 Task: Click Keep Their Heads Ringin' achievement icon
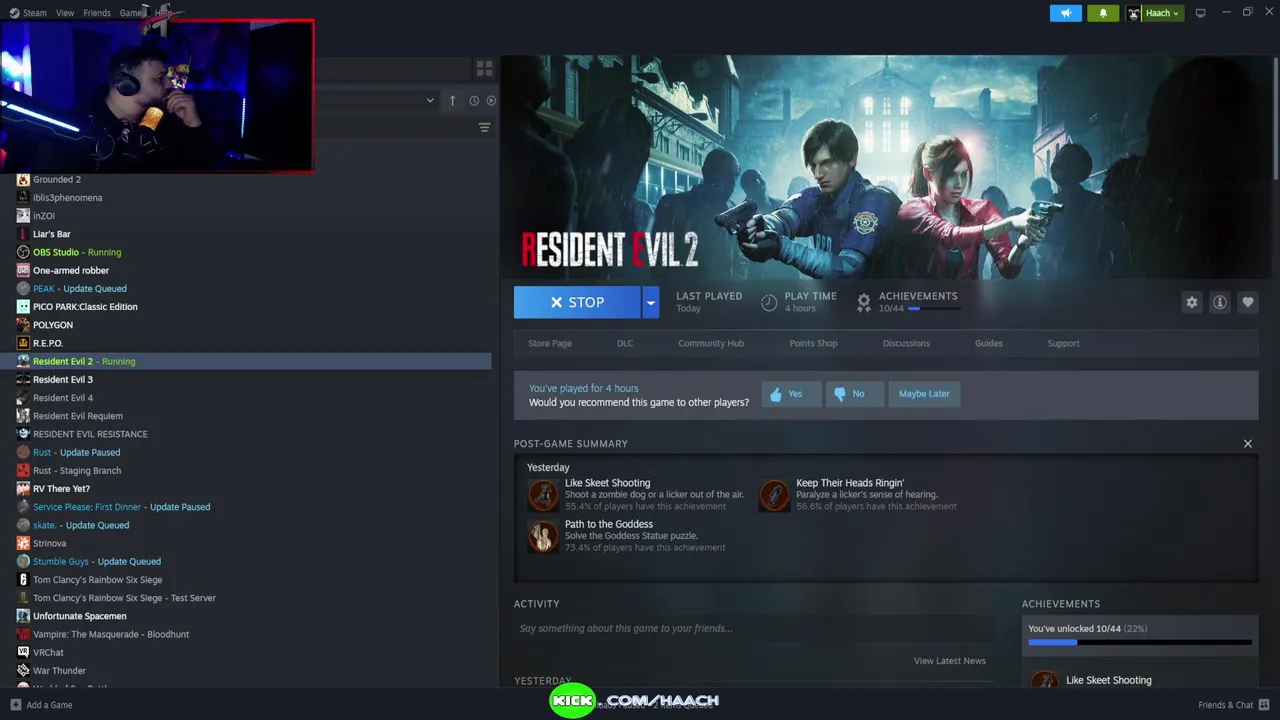(774, 495)
